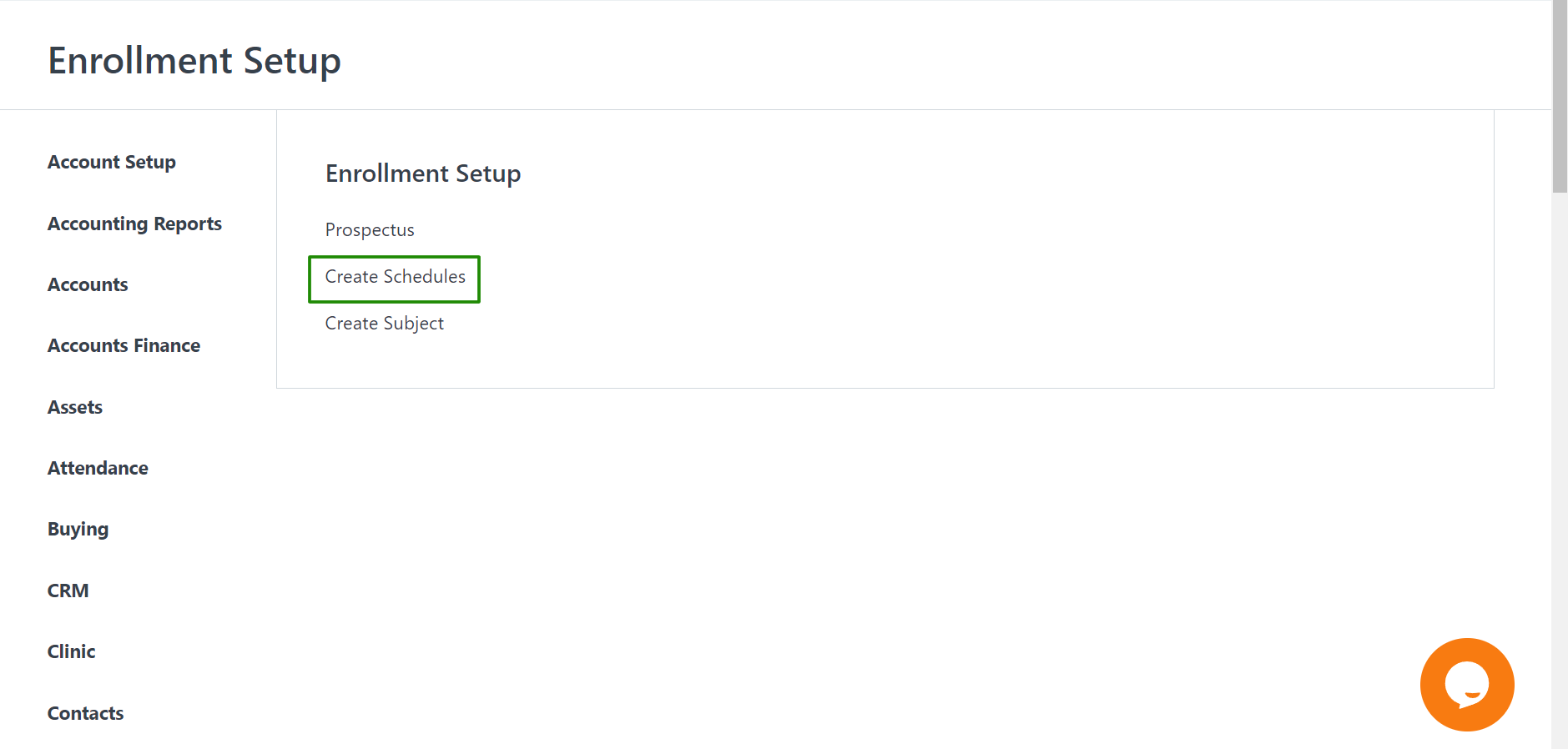Click the Enrollment Setup page title
Image resolution: width=1568 pixels, height=749 pixels.
click(x=194, y=61)
